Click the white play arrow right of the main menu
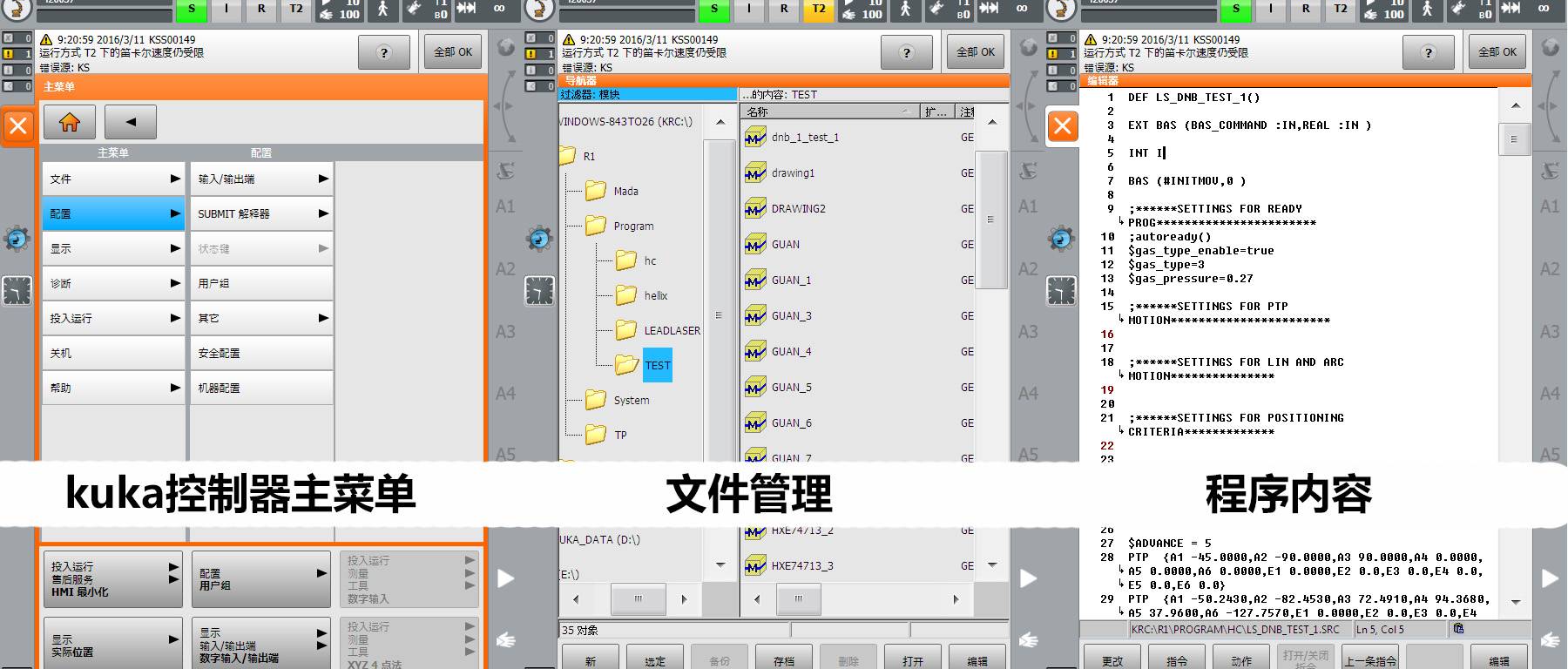The width and height of the screenshot is (1568, 669). pos(505,578)
